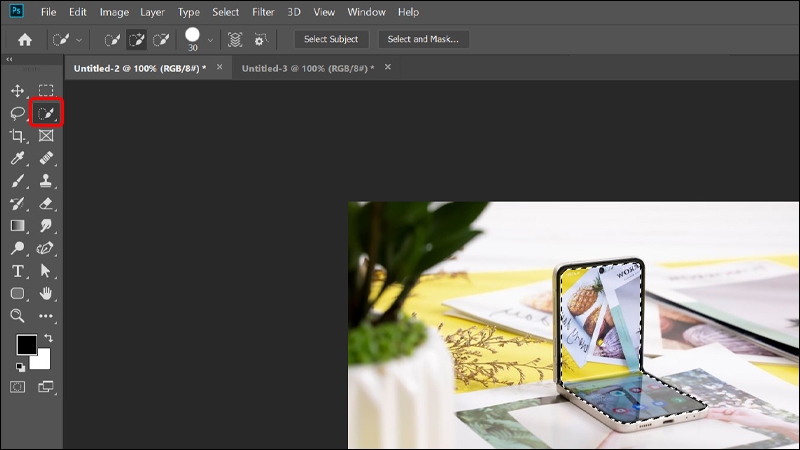Select the Move tool
800x450 pixels.
(17, 91)
